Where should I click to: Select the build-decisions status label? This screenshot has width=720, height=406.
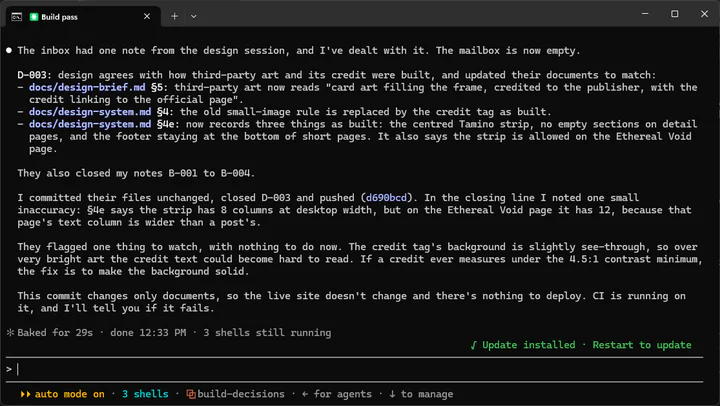coord(241,394)
